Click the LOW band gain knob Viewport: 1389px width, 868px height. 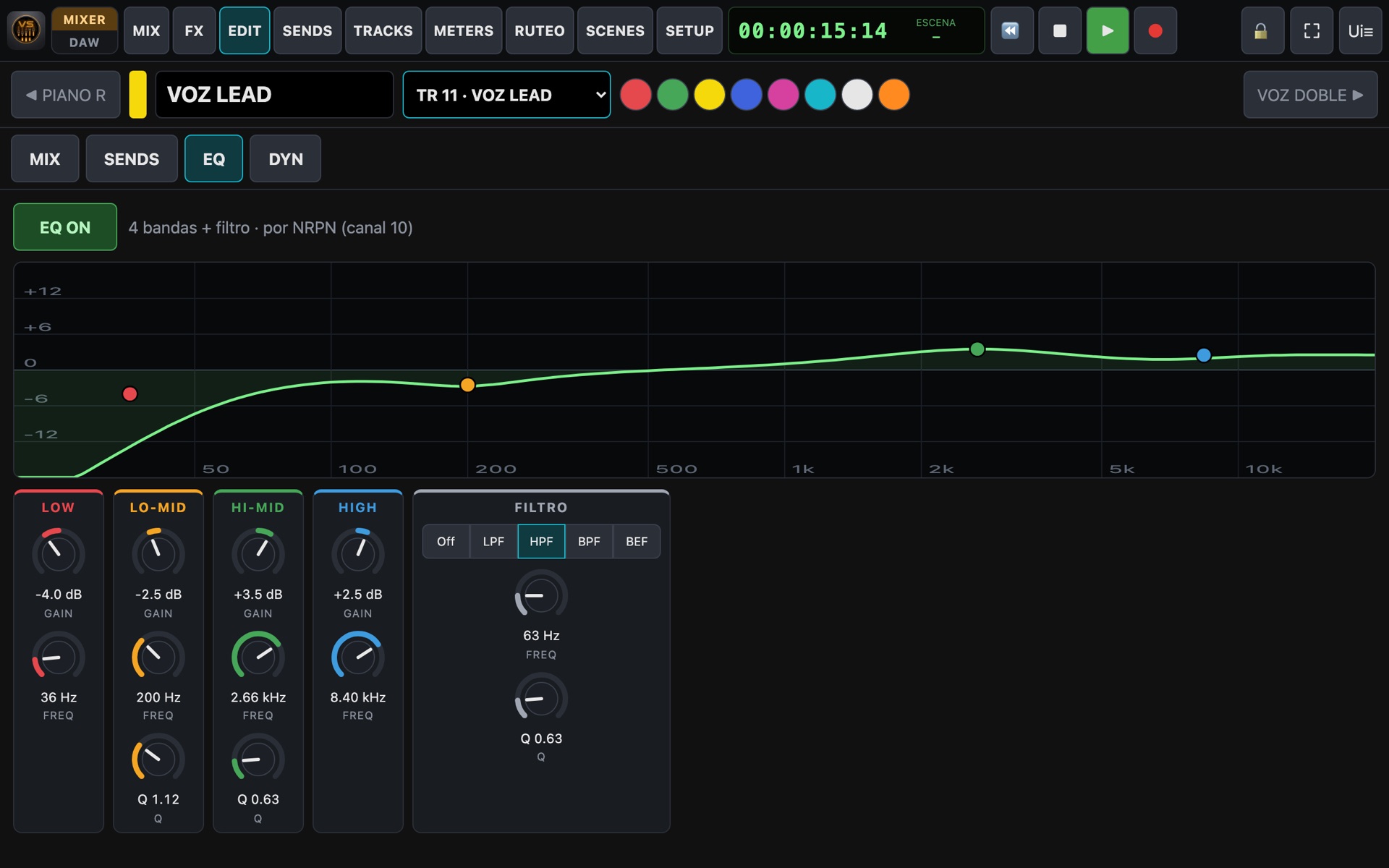[x=58, y=553]
